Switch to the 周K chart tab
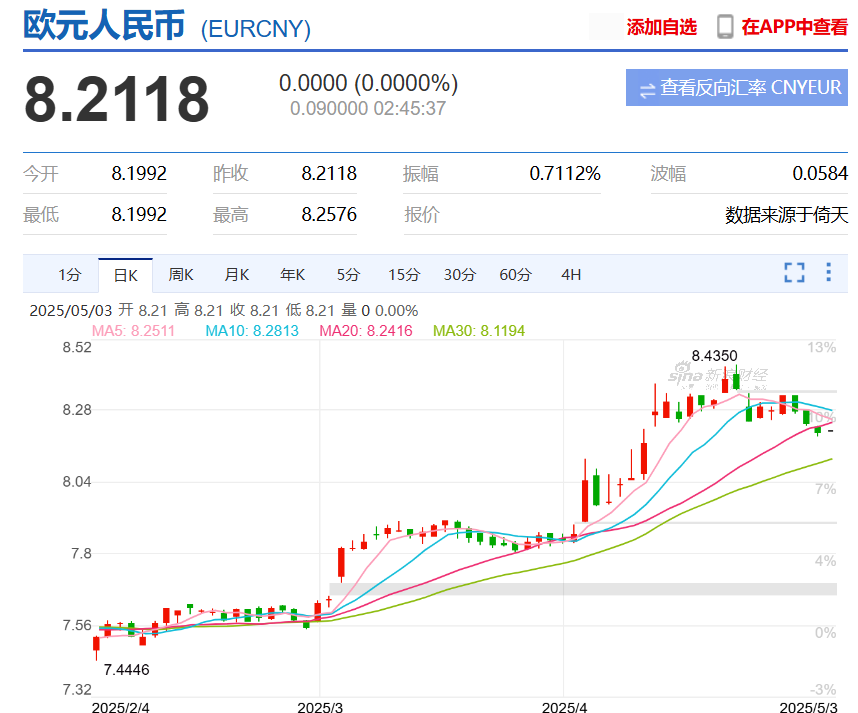This screenshot has width=858, height=713. 181,275
